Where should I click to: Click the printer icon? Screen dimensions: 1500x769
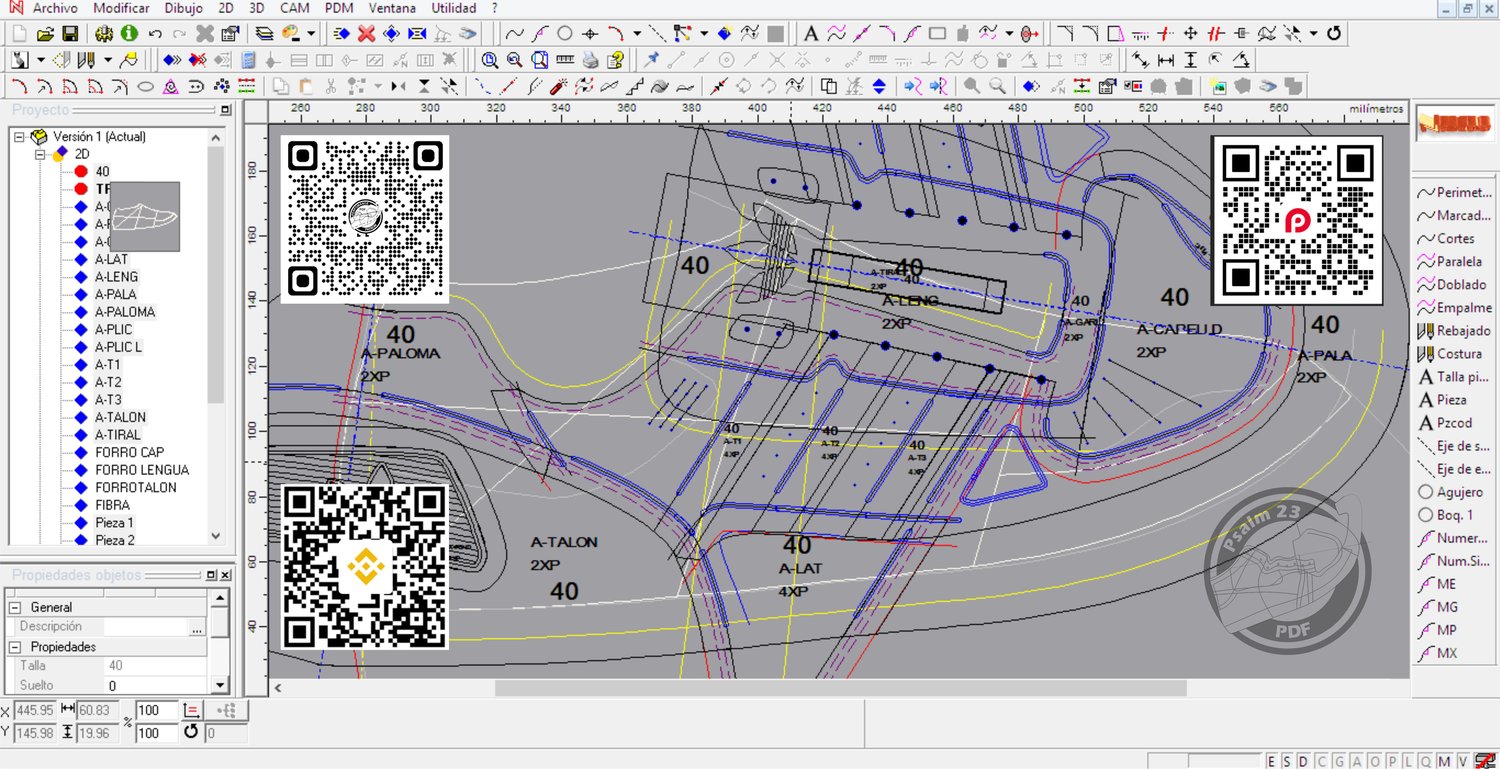pos(590,60)
